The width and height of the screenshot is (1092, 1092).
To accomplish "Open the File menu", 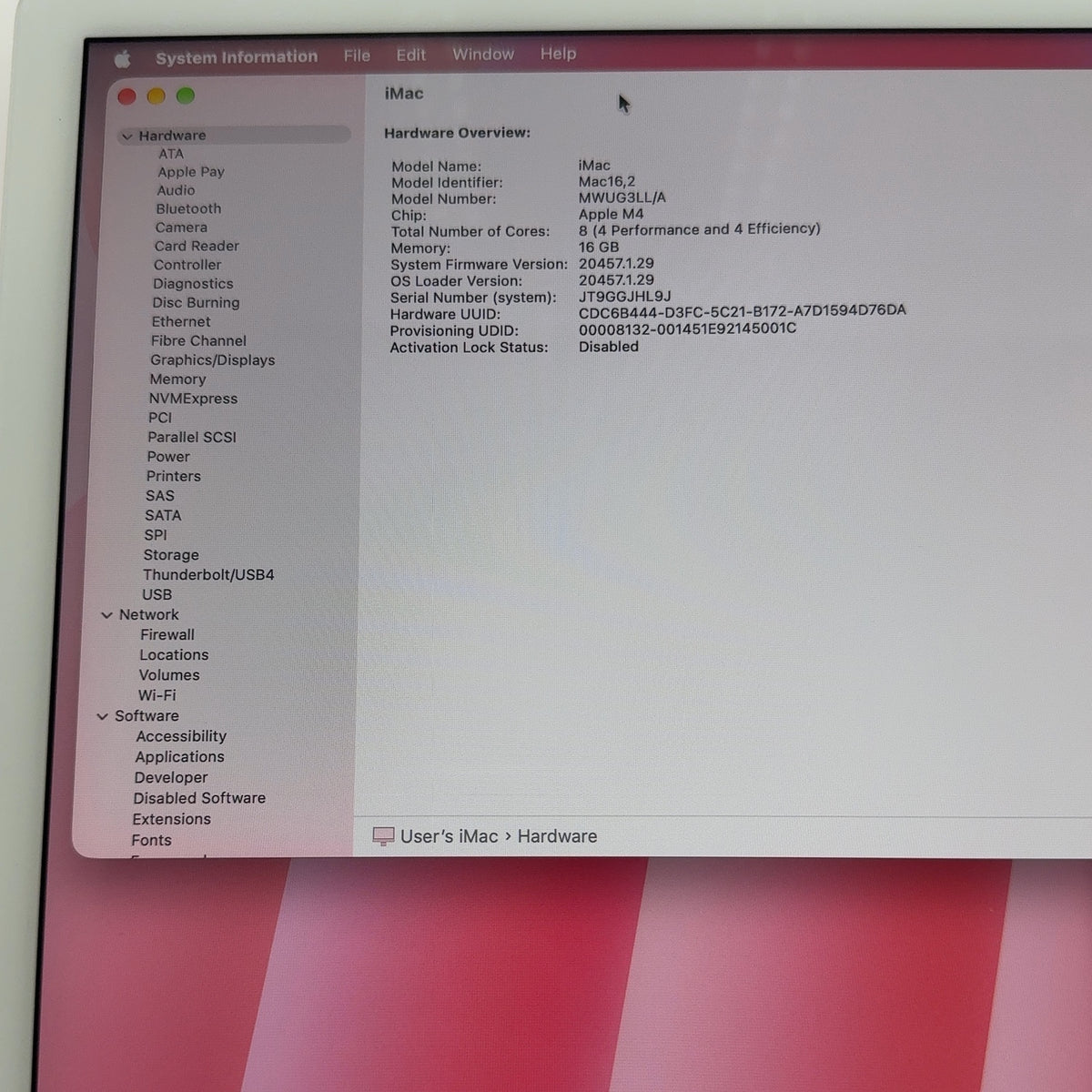I will tap(357, 56).
